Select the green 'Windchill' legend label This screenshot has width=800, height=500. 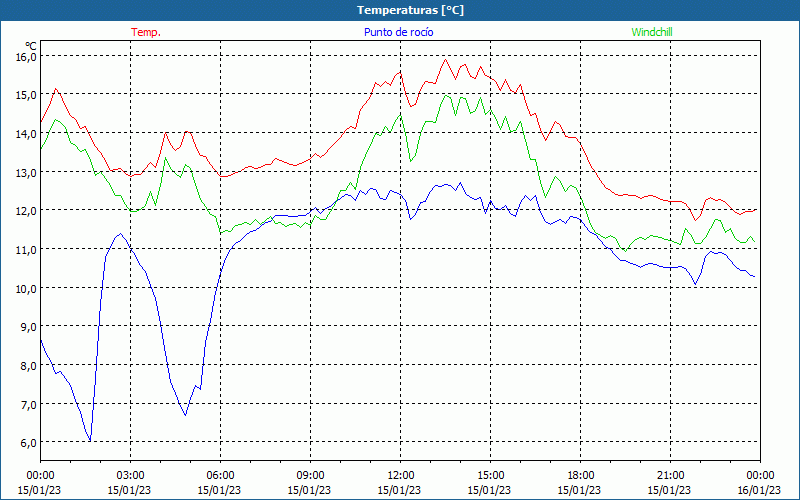point(652,32)
